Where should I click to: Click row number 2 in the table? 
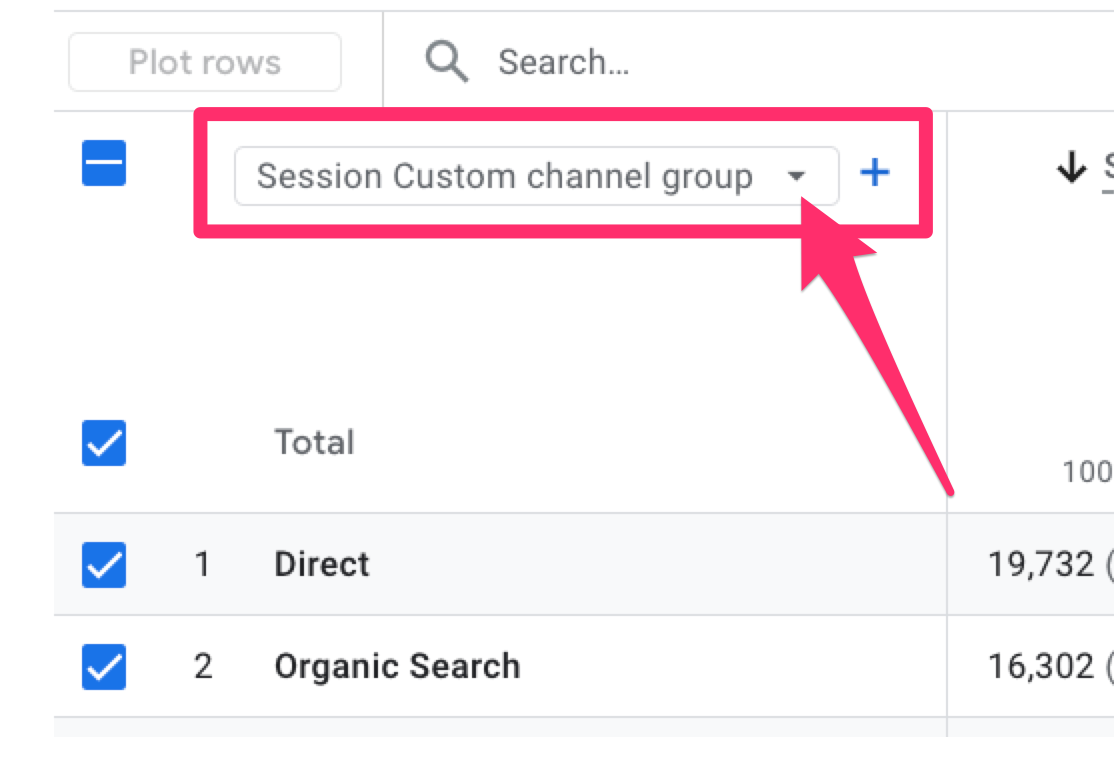tap(203, 667)
